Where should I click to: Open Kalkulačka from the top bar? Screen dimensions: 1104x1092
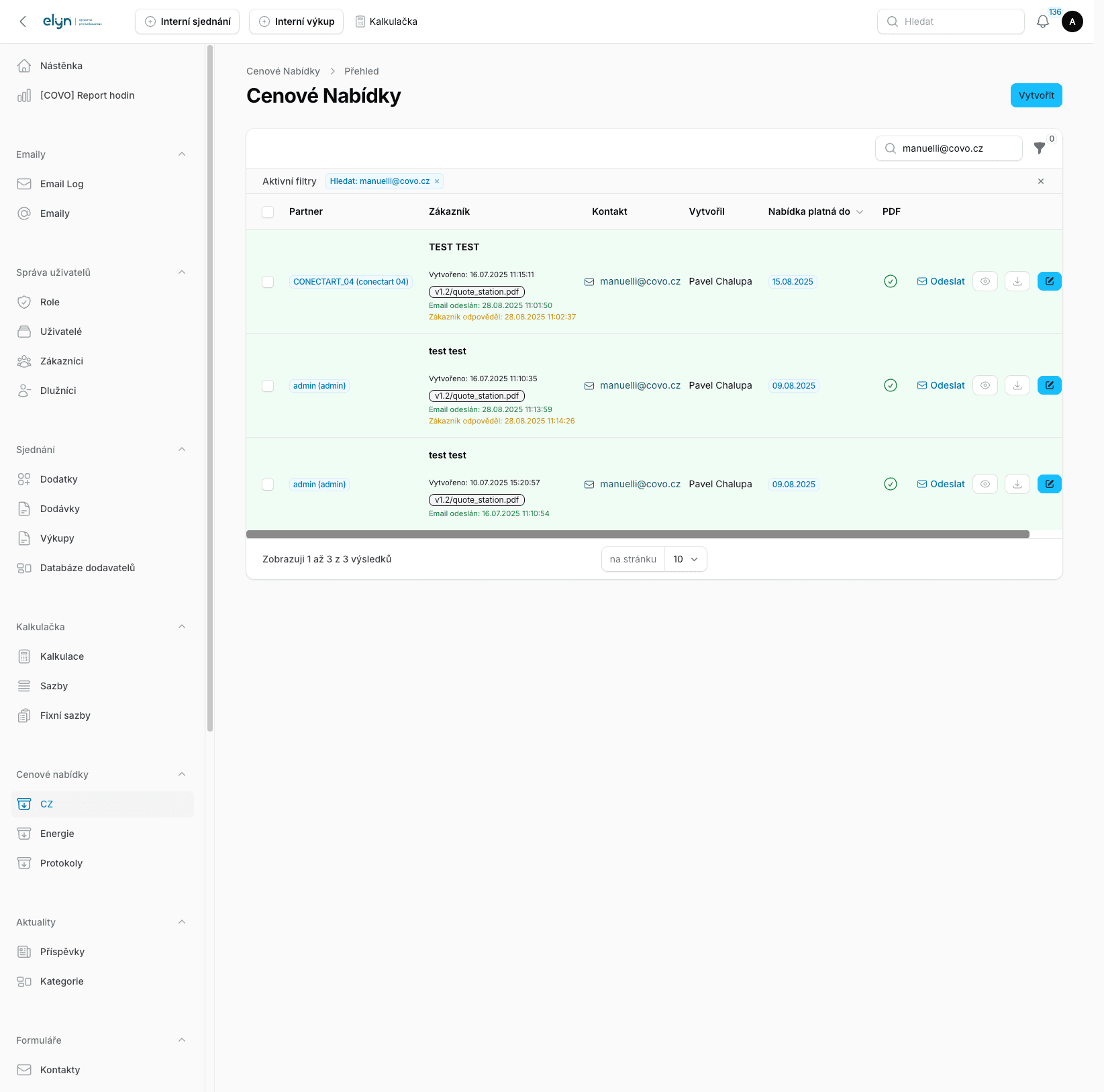pyautogui.click(x=387, y=21)
